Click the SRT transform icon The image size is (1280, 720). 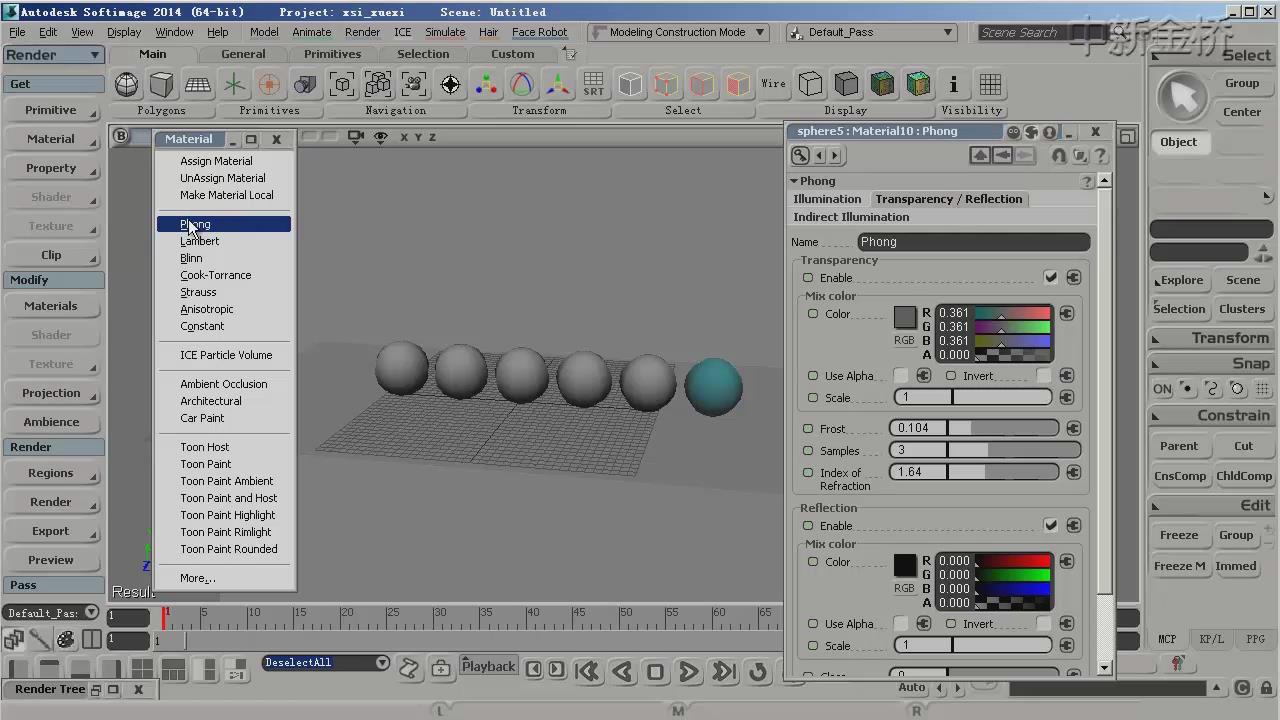(x=594, y=84)
